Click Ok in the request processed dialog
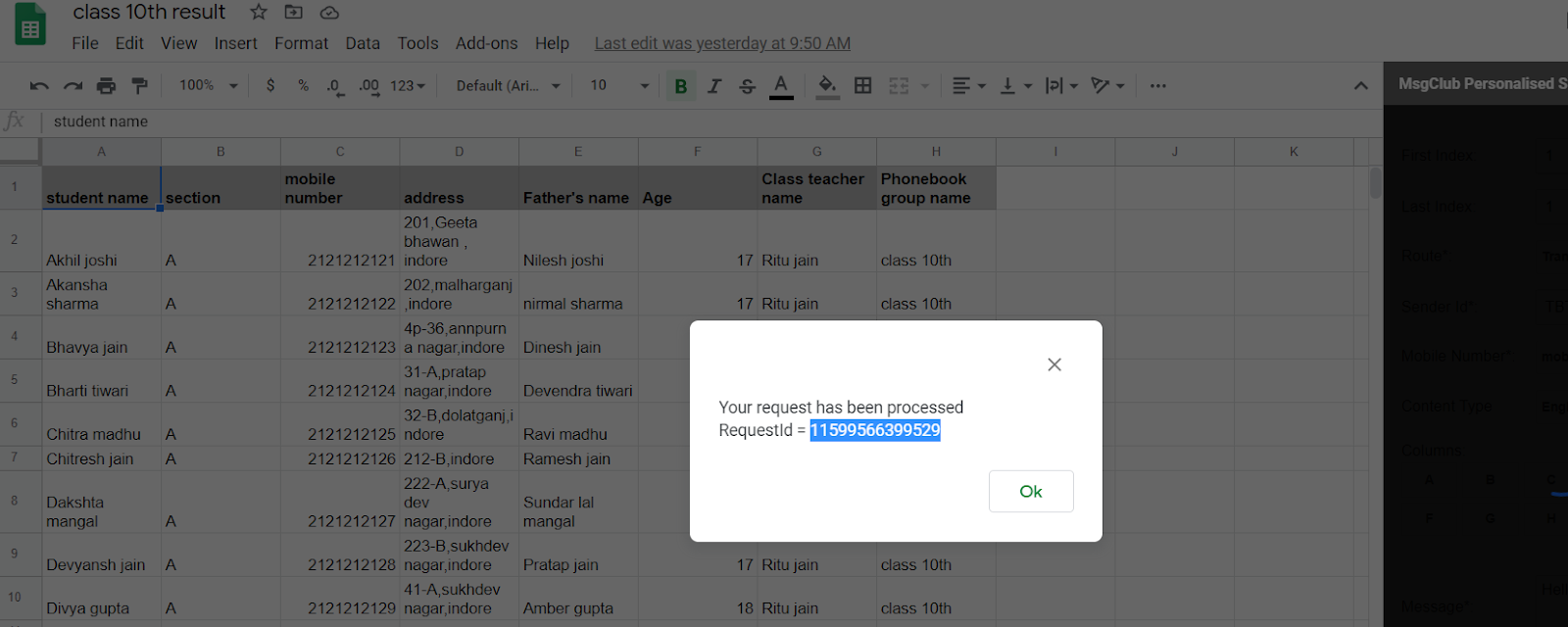 1031,491
